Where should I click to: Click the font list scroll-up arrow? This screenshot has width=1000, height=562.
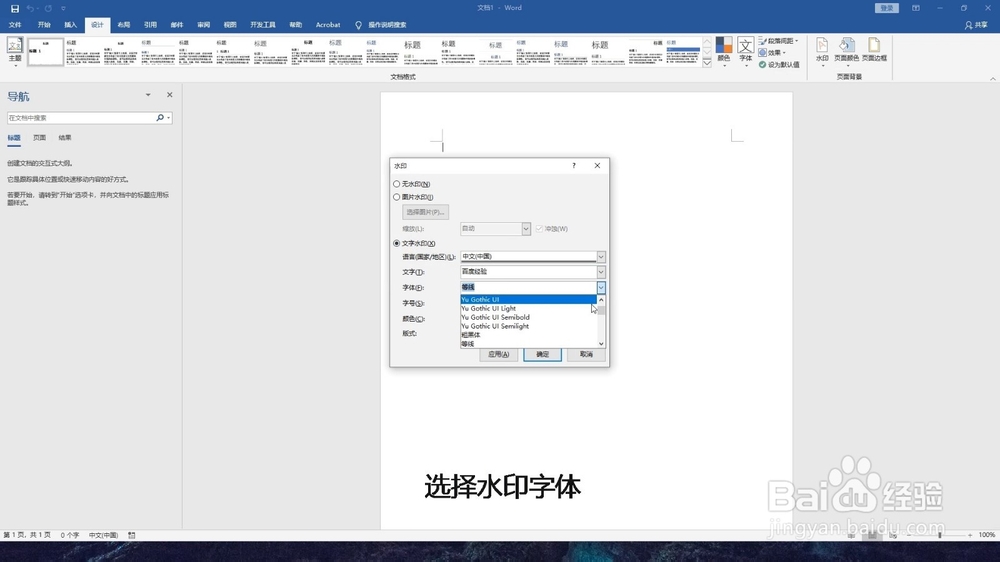pos(601,299)
